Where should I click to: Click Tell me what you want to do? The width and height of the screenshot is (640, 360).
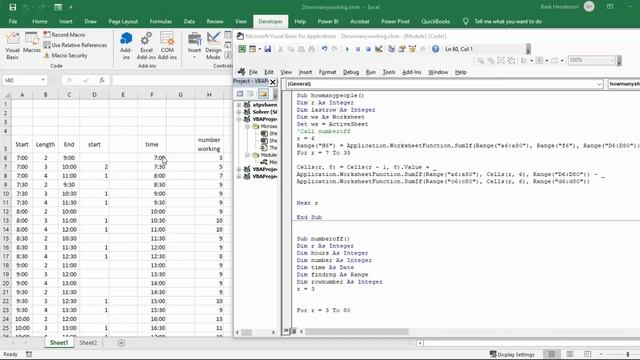coord(508,21)
